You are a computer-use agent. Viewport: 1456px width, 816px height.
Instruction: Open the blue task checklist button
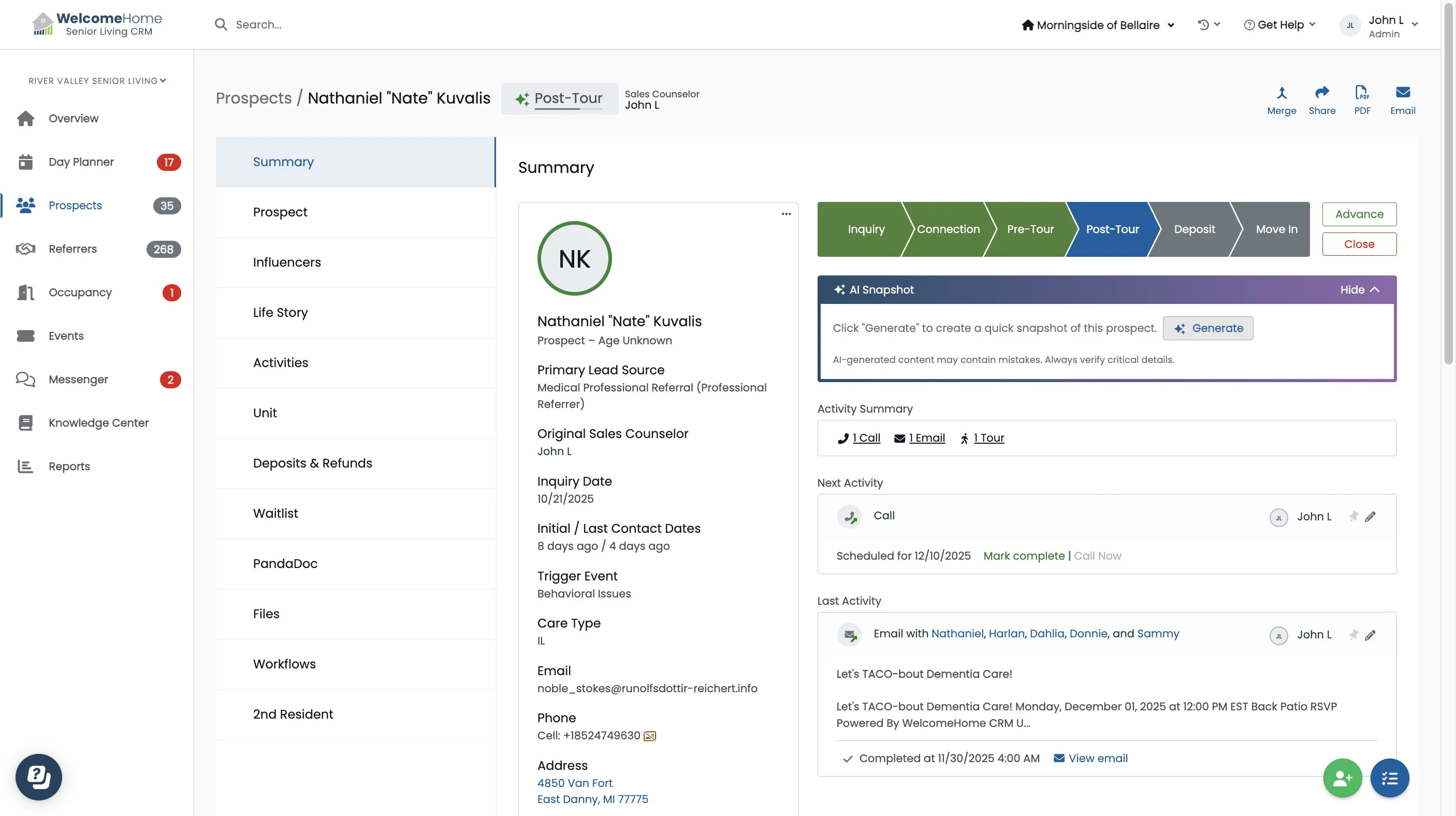click(1389, 778)
